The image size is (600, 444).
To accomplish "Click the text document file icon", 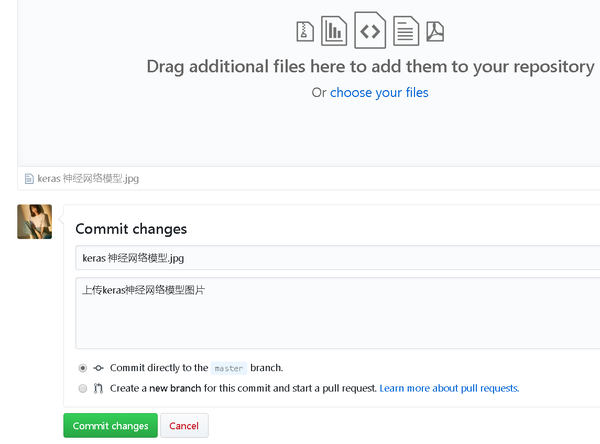I will coord(405,31).
